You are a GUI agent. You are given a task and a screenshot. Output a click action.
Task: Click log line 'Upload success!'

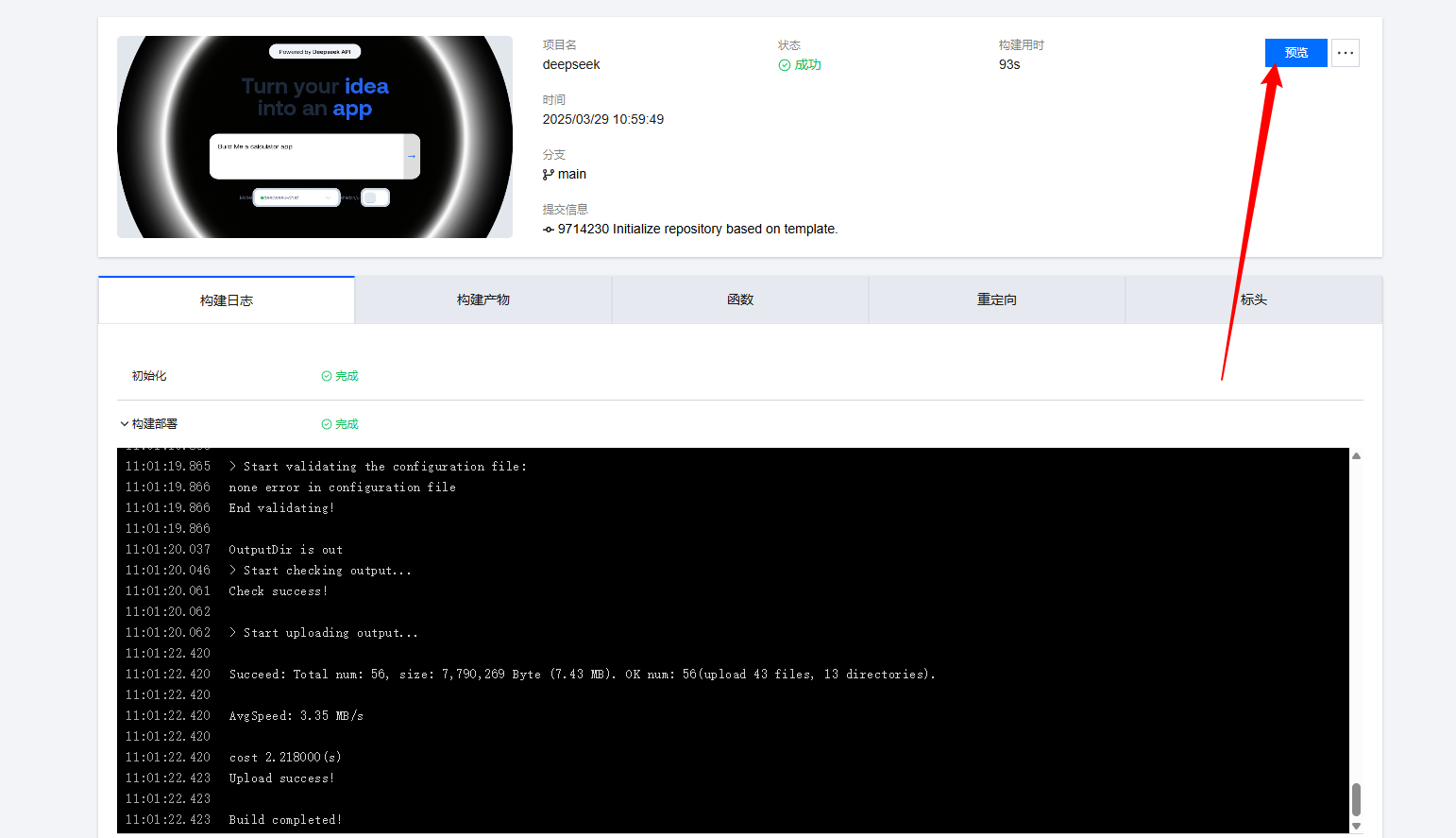[281, 778]
